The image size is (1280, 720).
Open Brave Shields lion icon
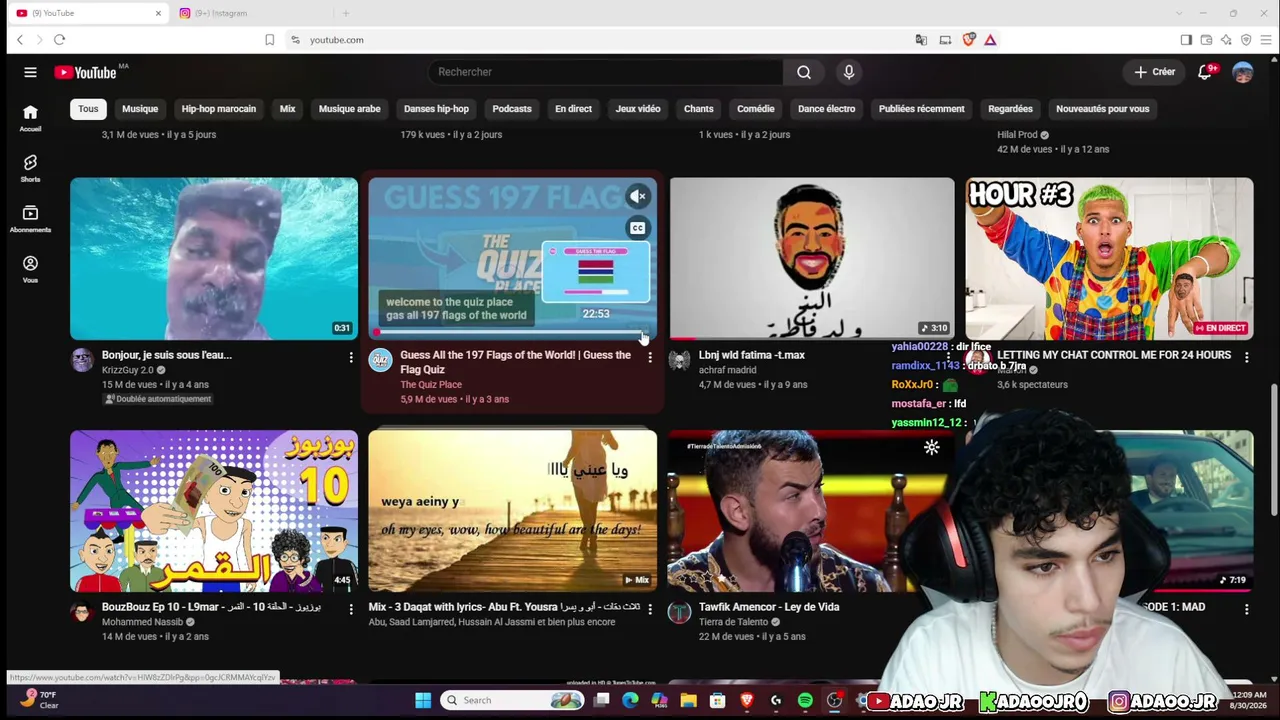[x=968, y=40]
